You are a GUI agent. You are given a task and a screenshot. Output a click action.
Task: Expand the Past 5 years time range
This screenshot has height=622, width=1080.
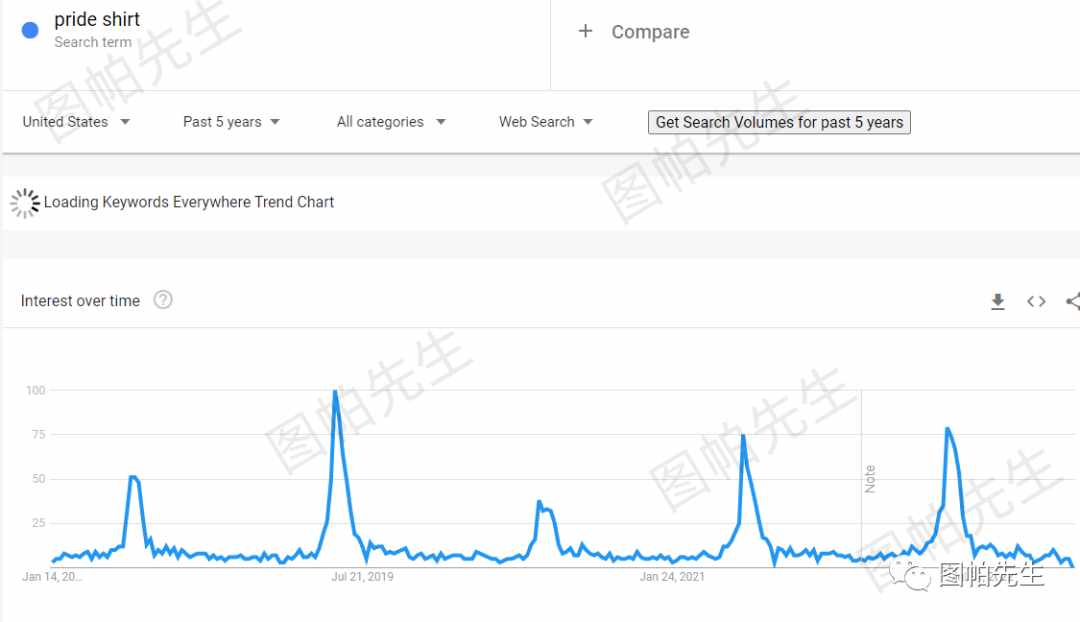(231, 122)
